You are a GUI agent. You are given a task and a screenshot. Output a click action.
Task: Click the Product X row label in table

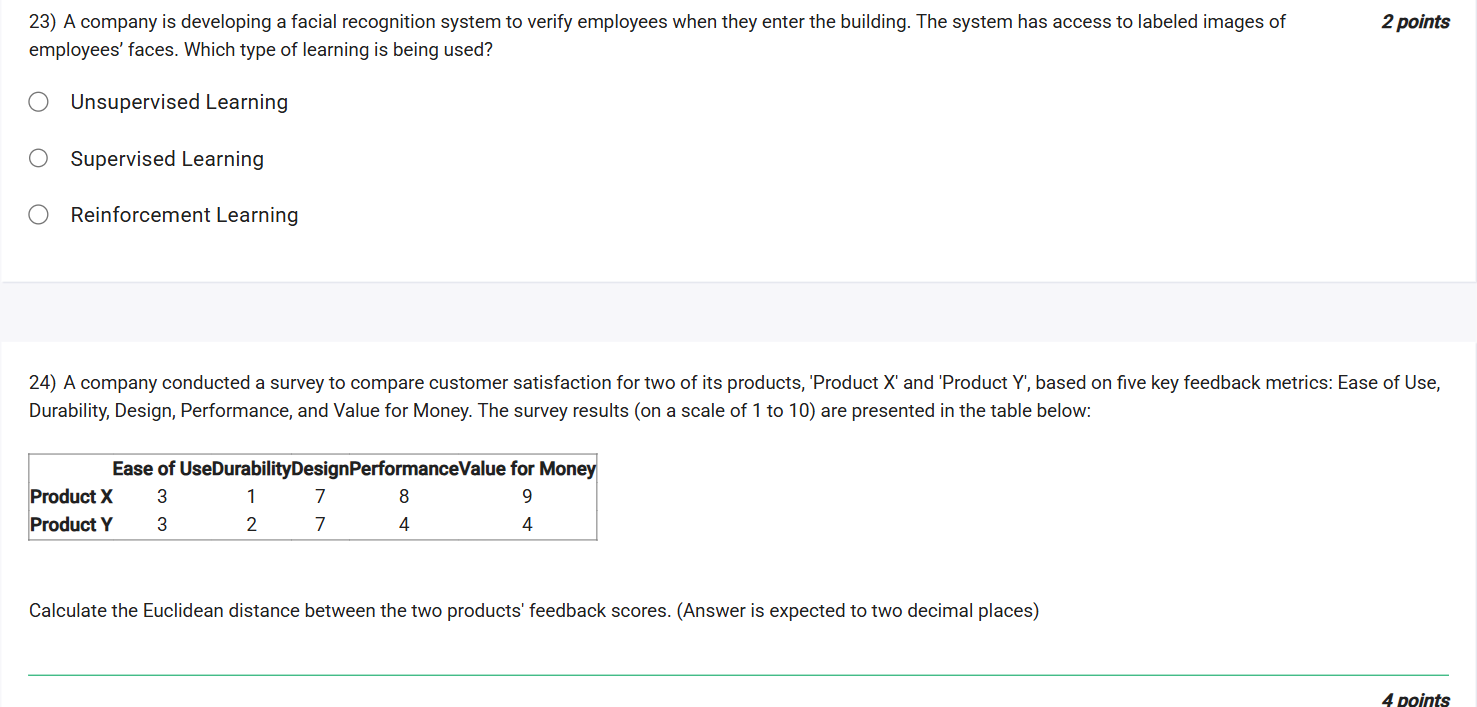[x=71, y=496]
